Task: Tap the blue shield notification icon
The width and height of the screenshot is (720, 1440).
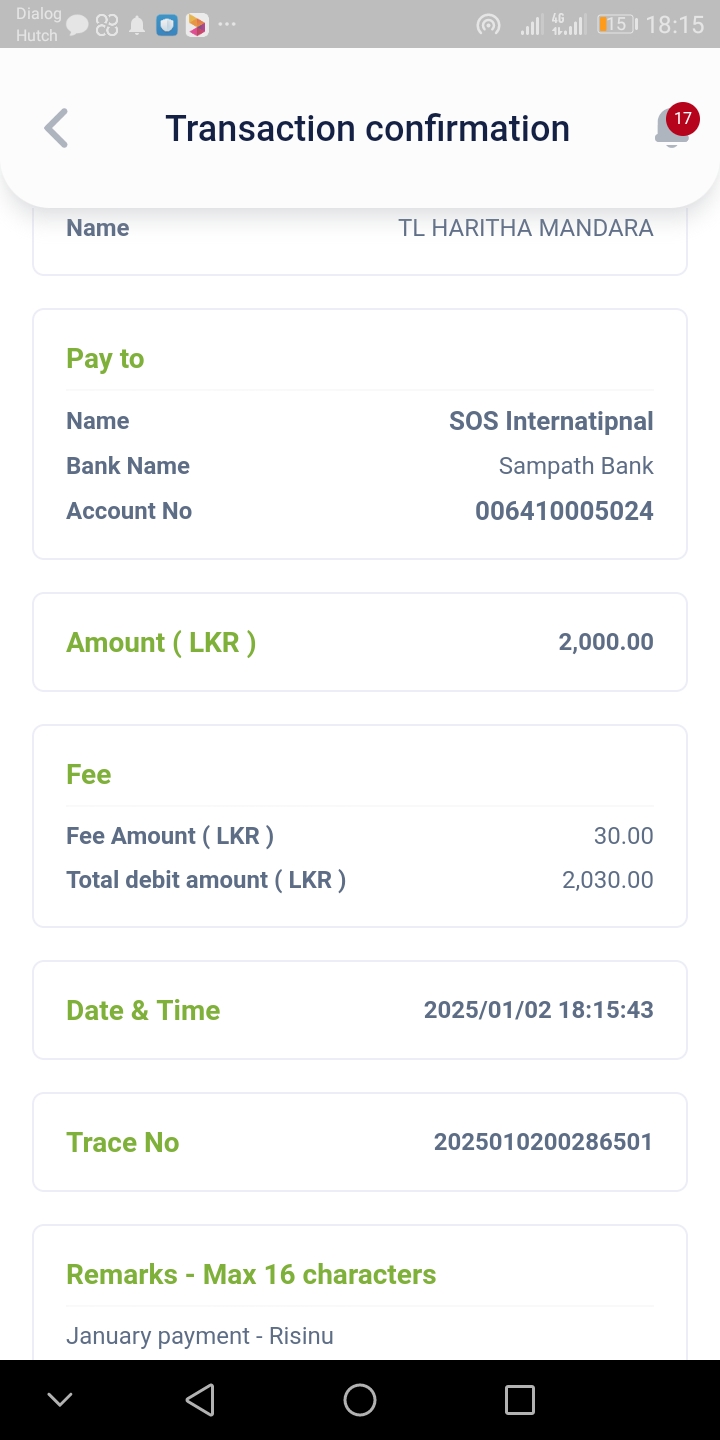Action: click(x=167, y=25)
